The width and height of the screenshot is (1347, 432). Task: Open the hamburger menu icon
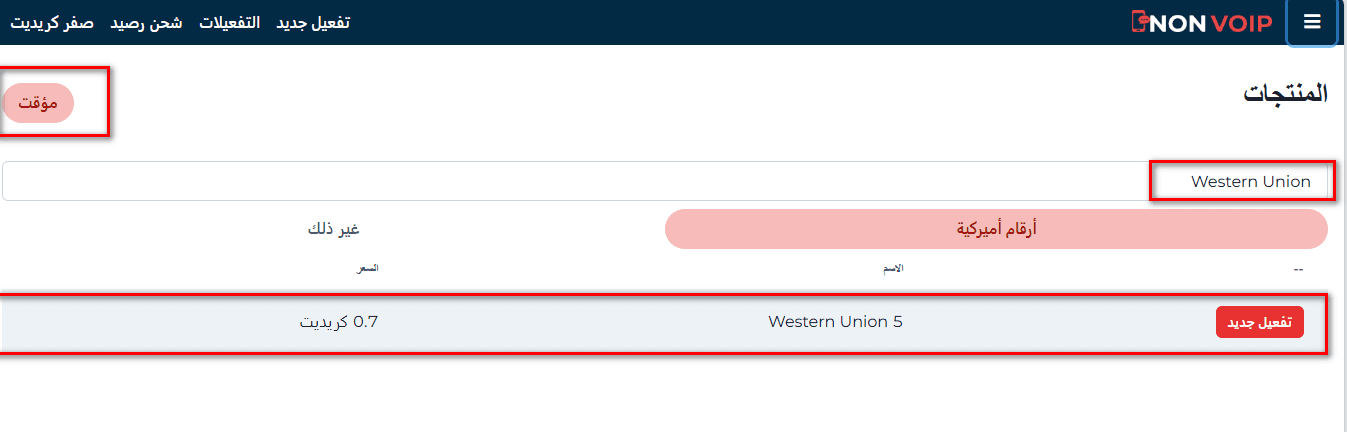coord(1312,22)
